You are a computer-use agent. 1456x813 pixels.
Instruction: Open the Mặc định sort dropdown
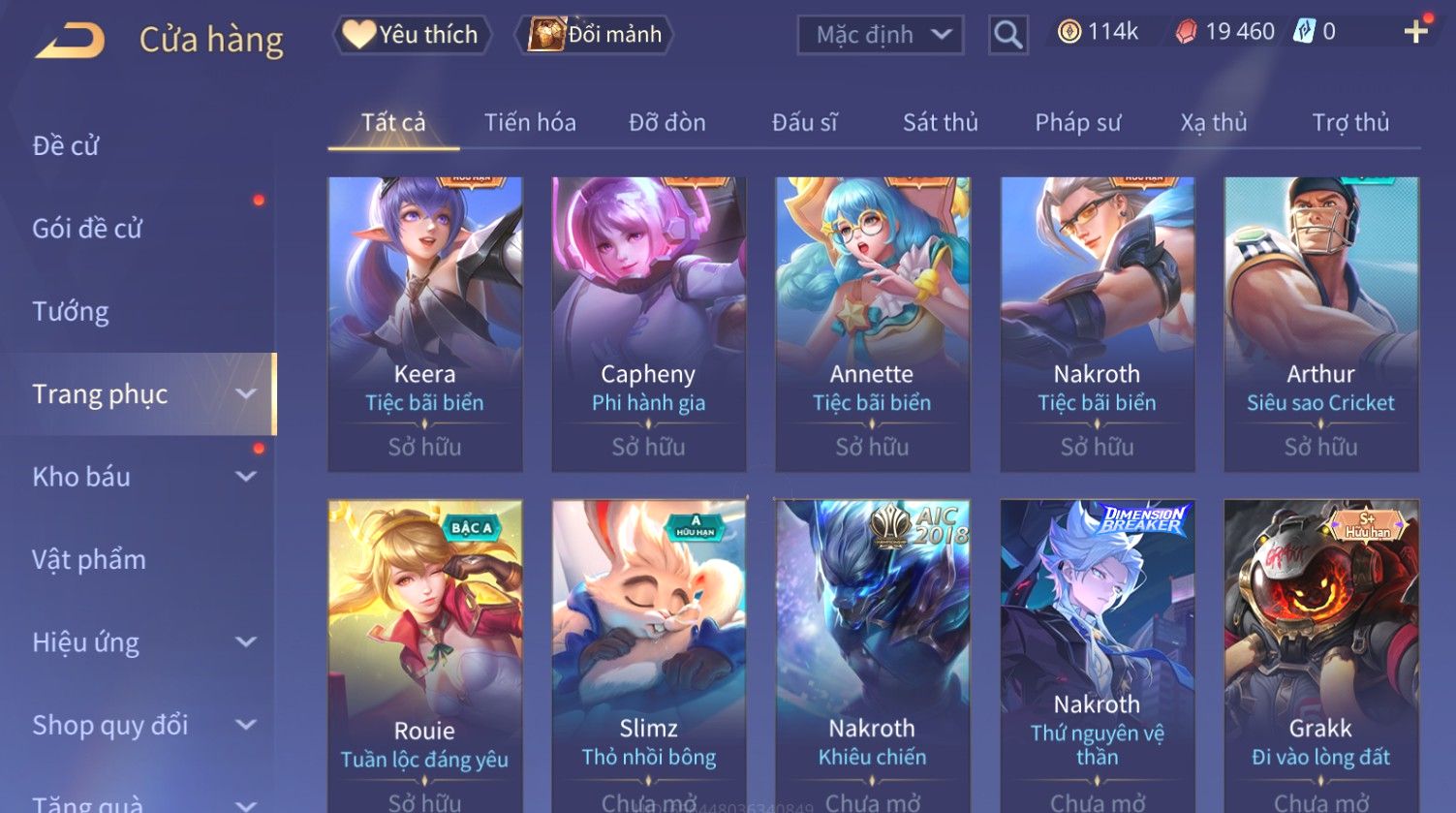(881, 36)
